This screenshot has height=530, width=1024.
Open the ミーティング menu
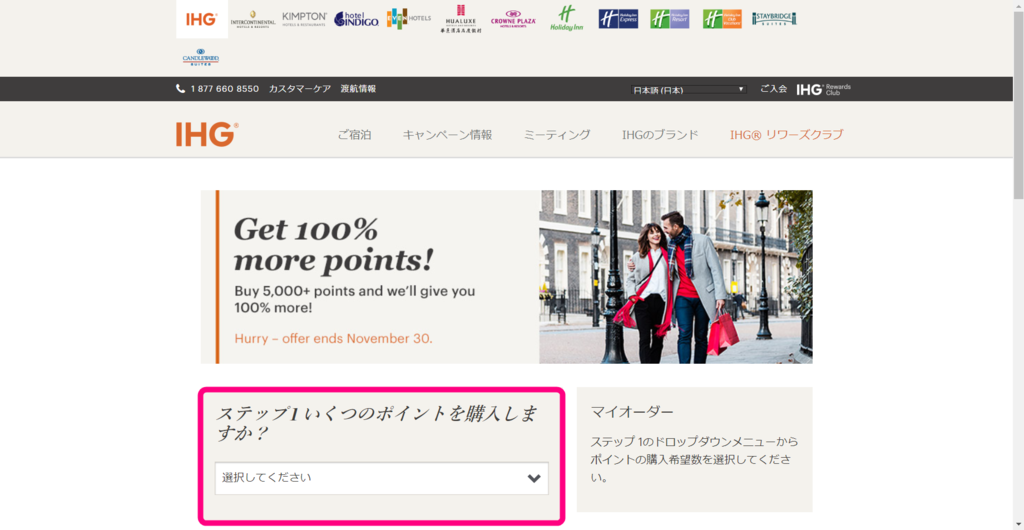[x=557, y=135]
